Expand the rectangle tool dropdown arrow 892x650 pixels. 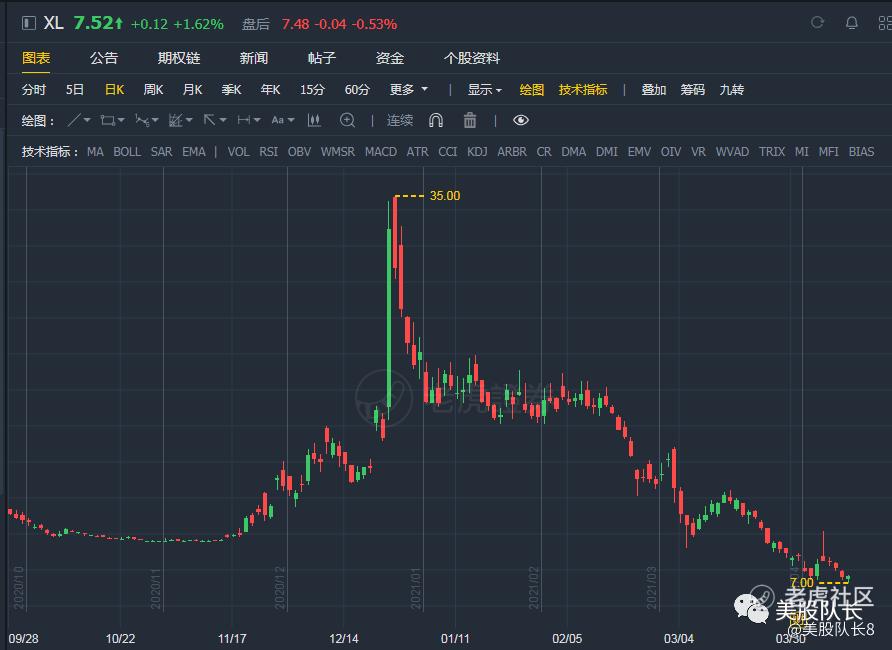coord(121,121)
